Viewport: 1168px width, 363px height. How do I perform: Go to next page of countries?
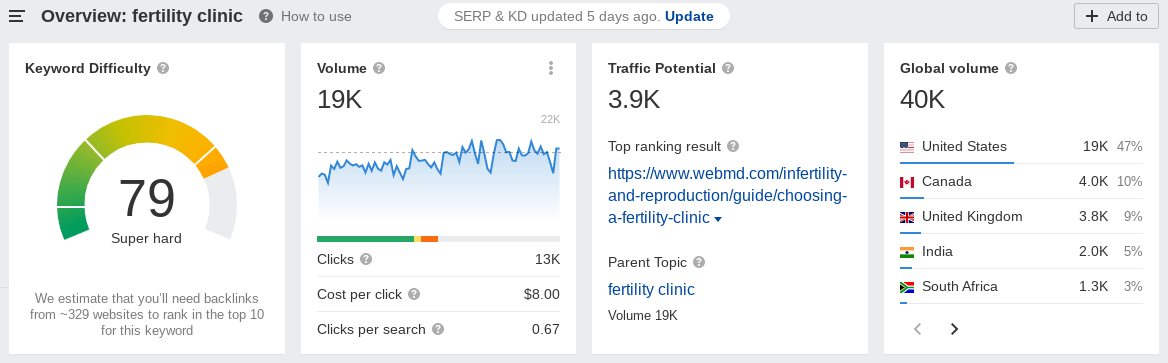pyautogui.click(x=954, y=329)
